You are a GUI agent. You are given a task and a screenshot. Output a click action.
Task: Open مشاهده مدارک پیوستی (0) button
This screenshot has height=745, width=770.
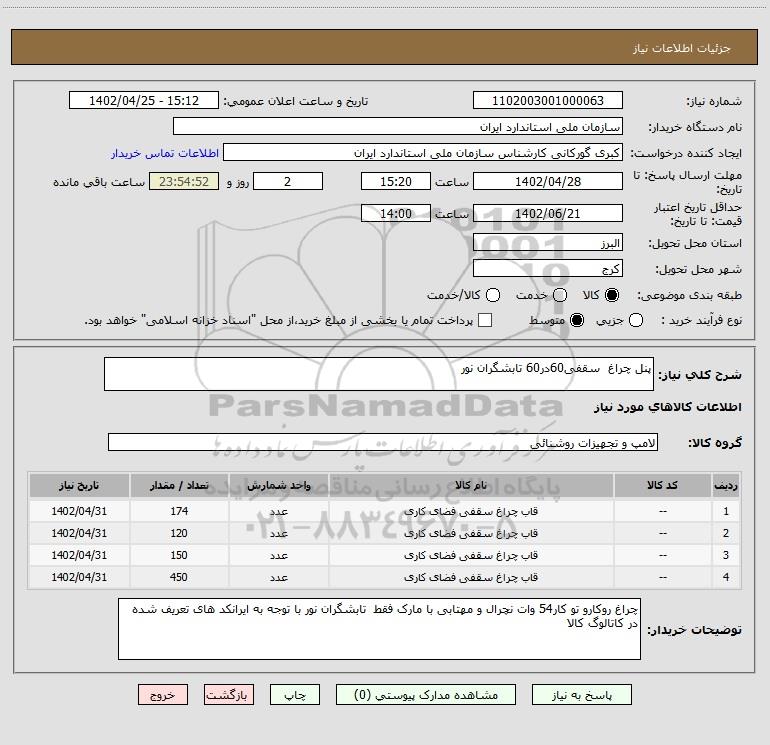point(426,695)
